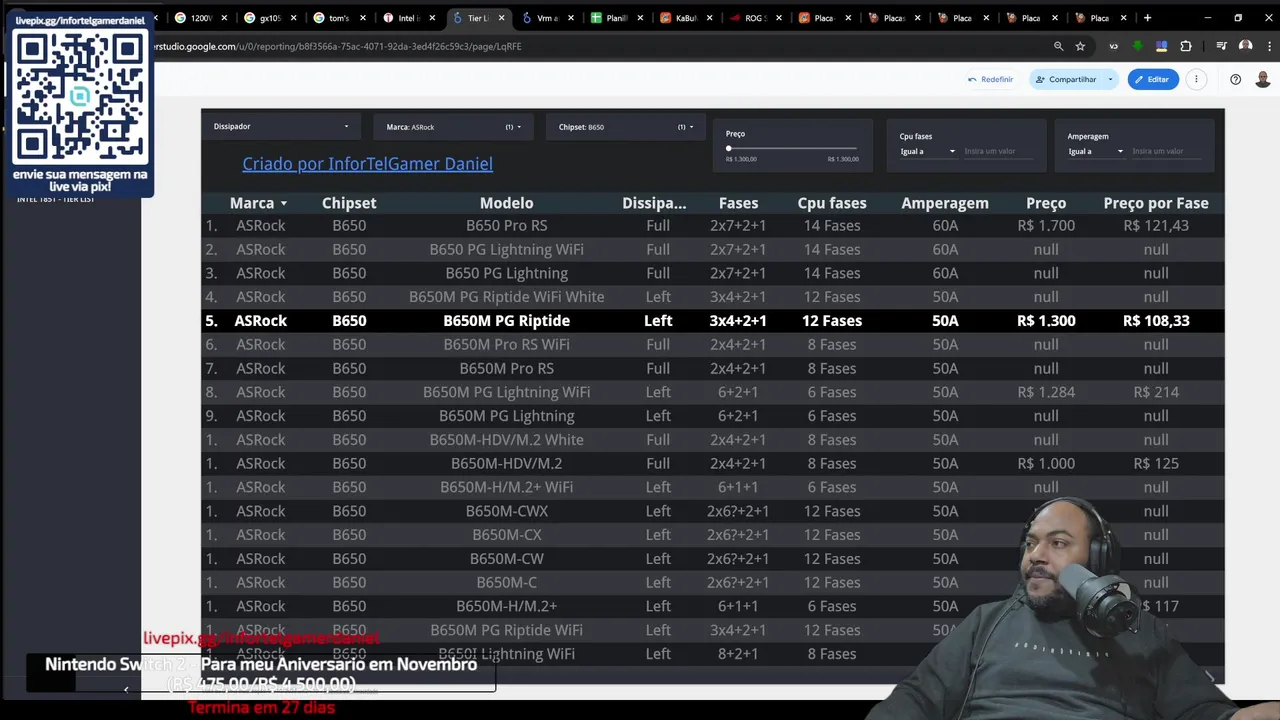Screen dimensions: 1280x720
Task: Click the 'B650M-H/M.2+ WiFi' model cell
Action: (x=506, y=487)
